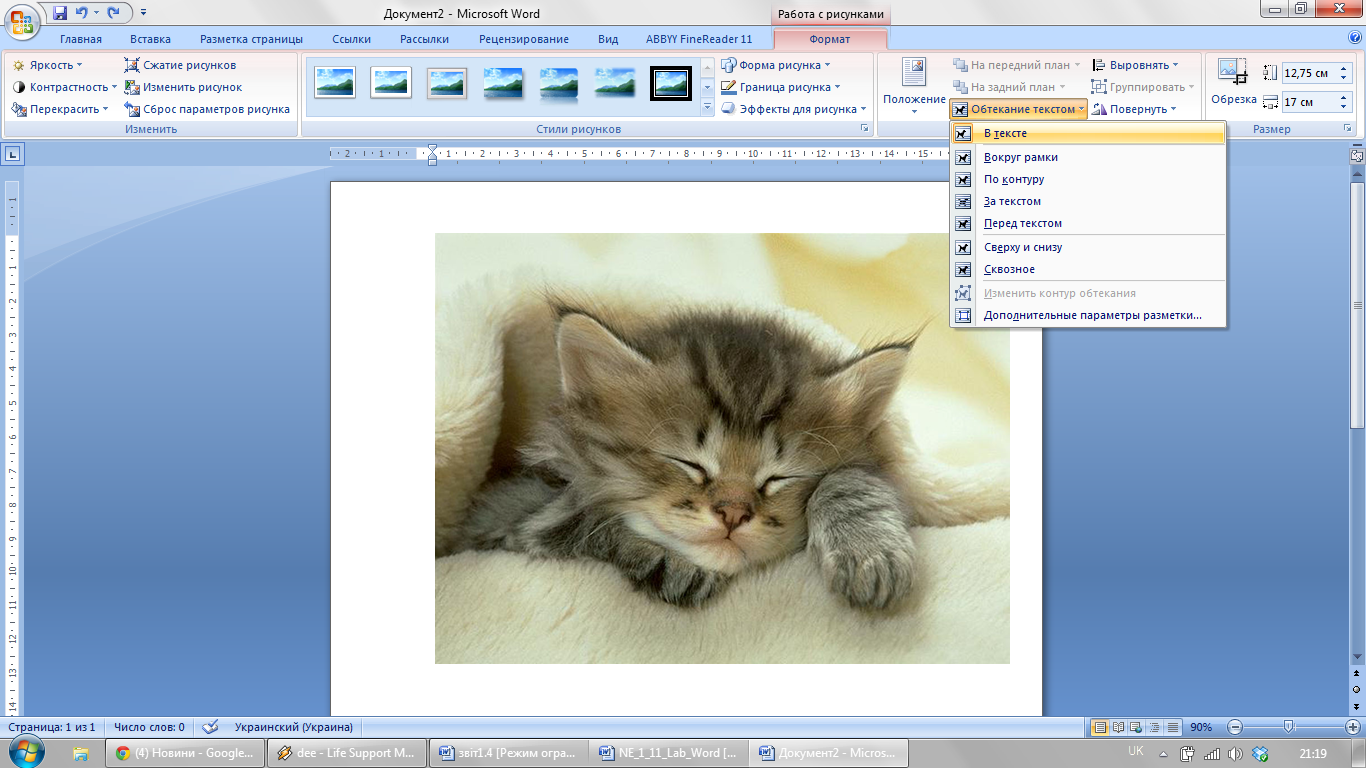Image resolution: width=1366 pixels, height=768 pixels.
Task: Save the document via Quick Access toolbar
Action: point(60,14)
